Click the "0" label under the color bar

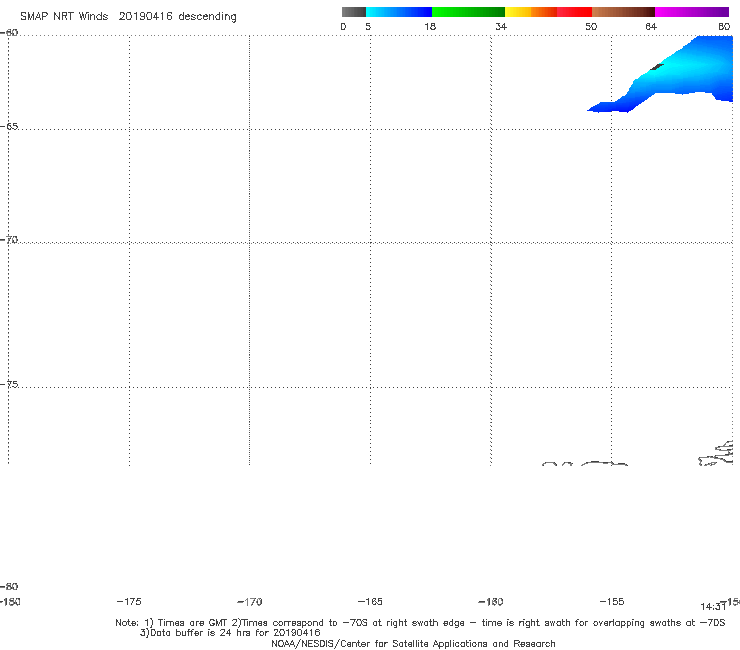[343, 27]
